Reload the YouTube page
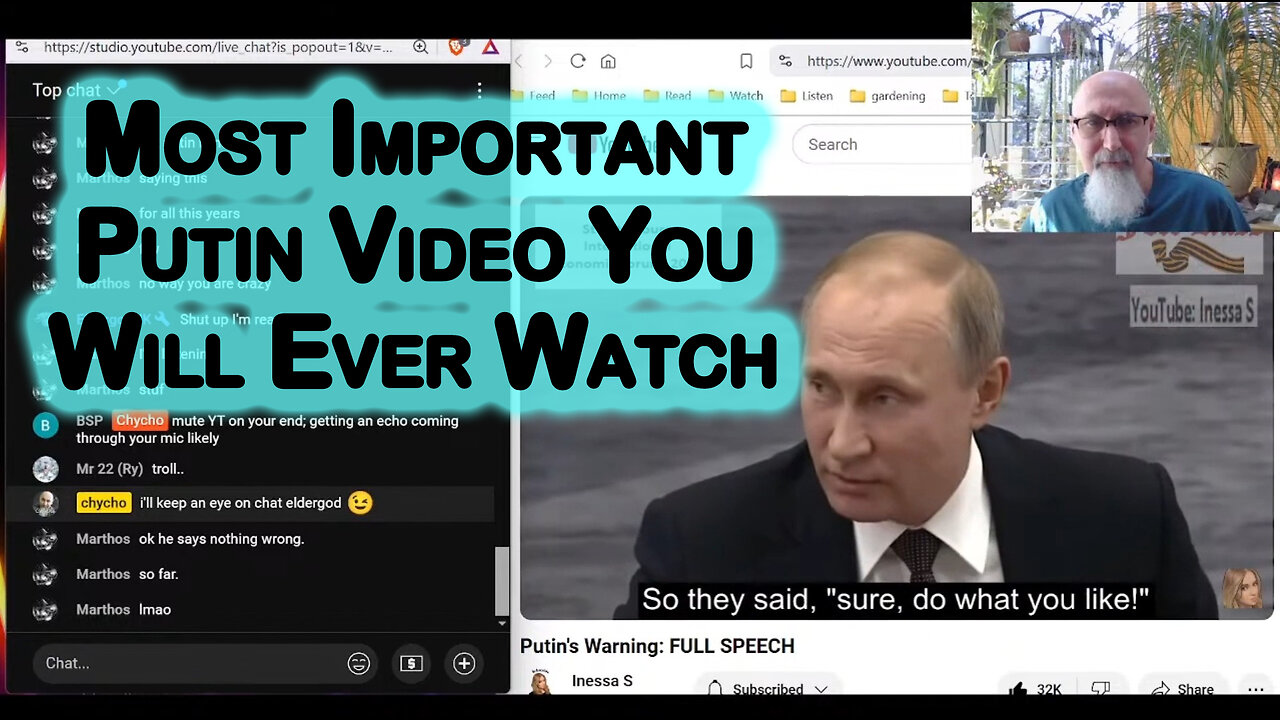The image size is (1280, 720). (x=577, y=61)
